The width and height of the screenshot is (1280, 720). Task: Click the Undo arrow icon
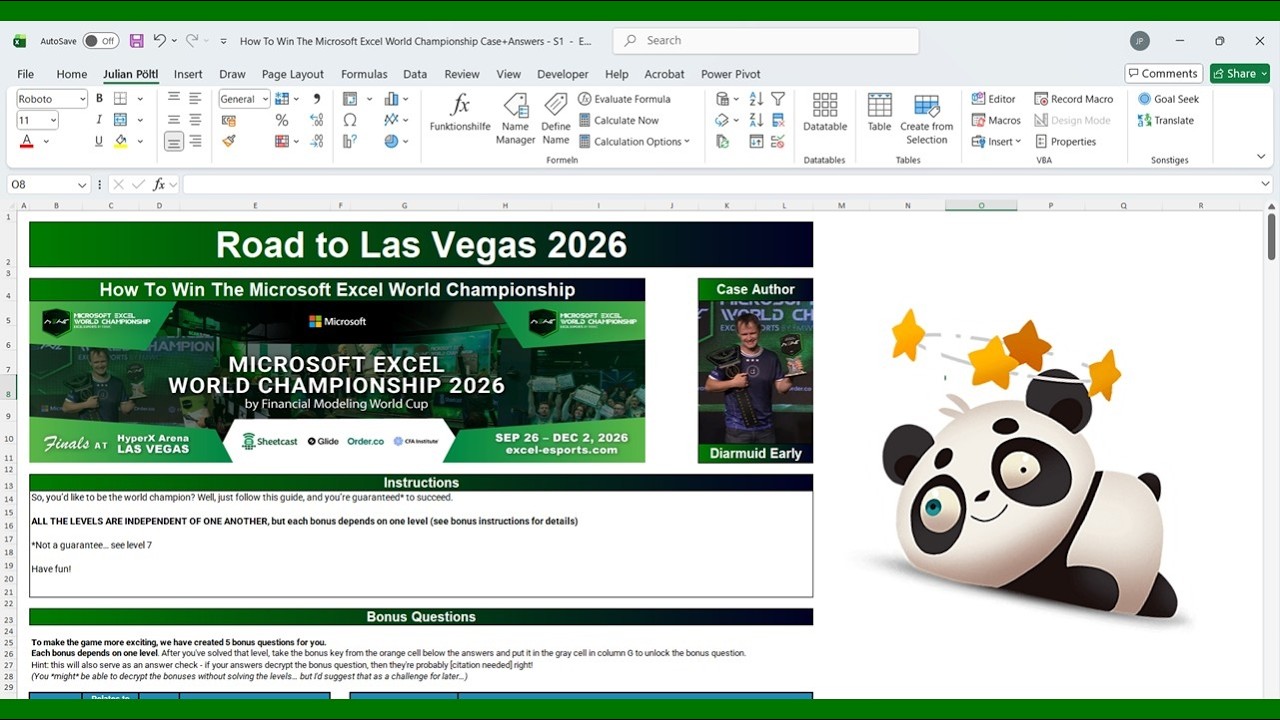pos(159,41)
